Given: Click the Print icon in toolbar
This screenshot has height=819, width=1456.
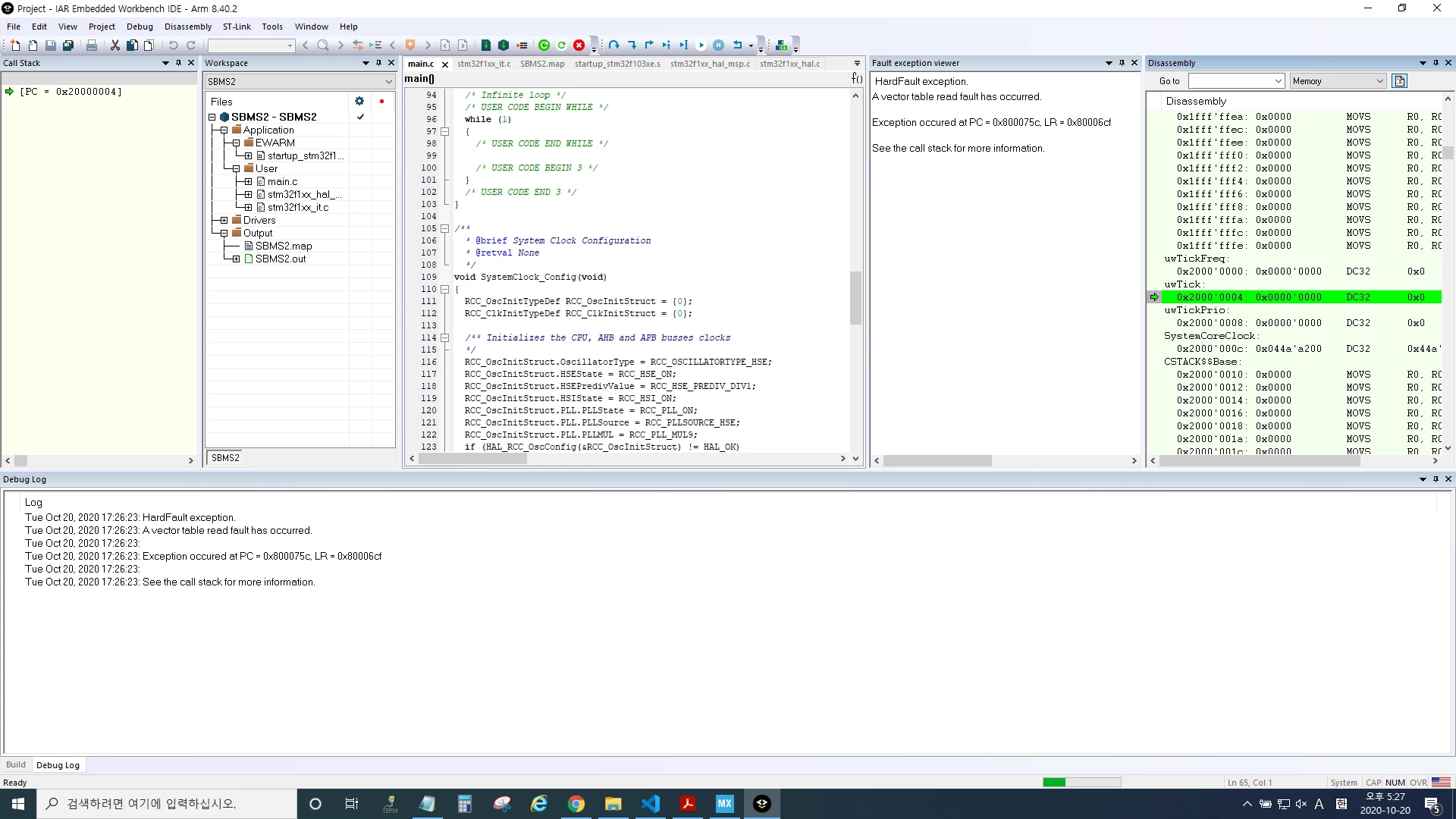Looking at the screenshot, I should tap(92, 45).
